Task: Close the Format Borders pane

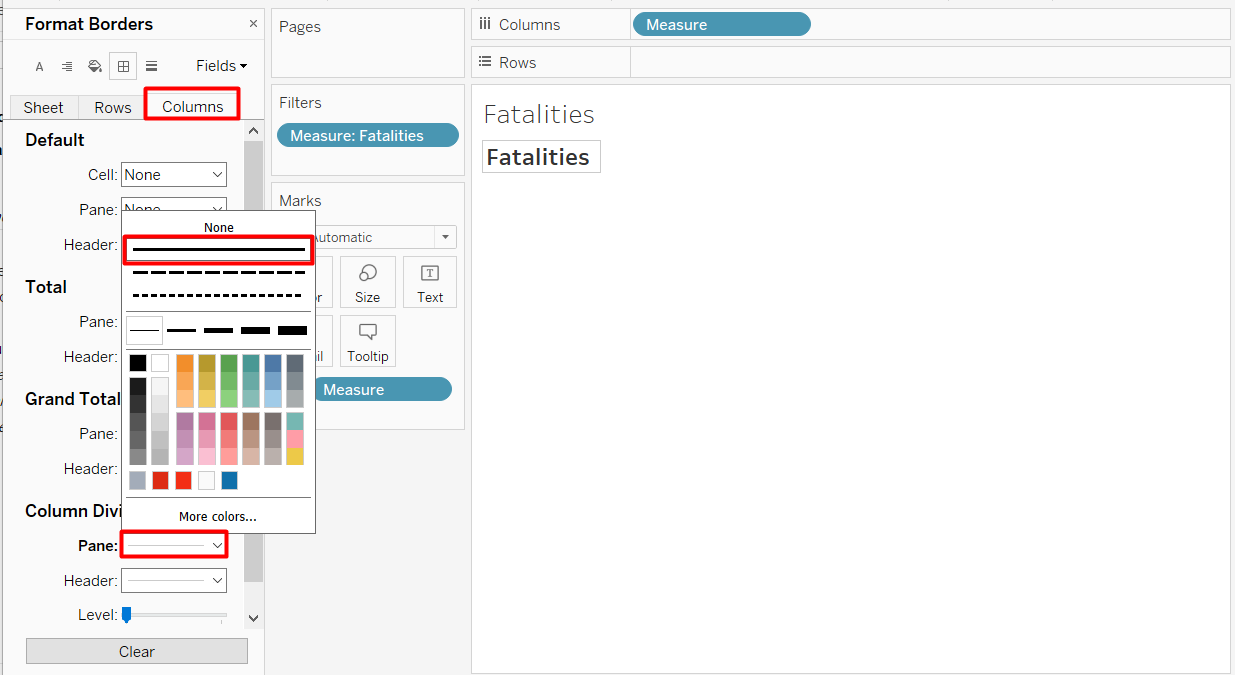Action: pyautogui.click(x=253, y=24)
